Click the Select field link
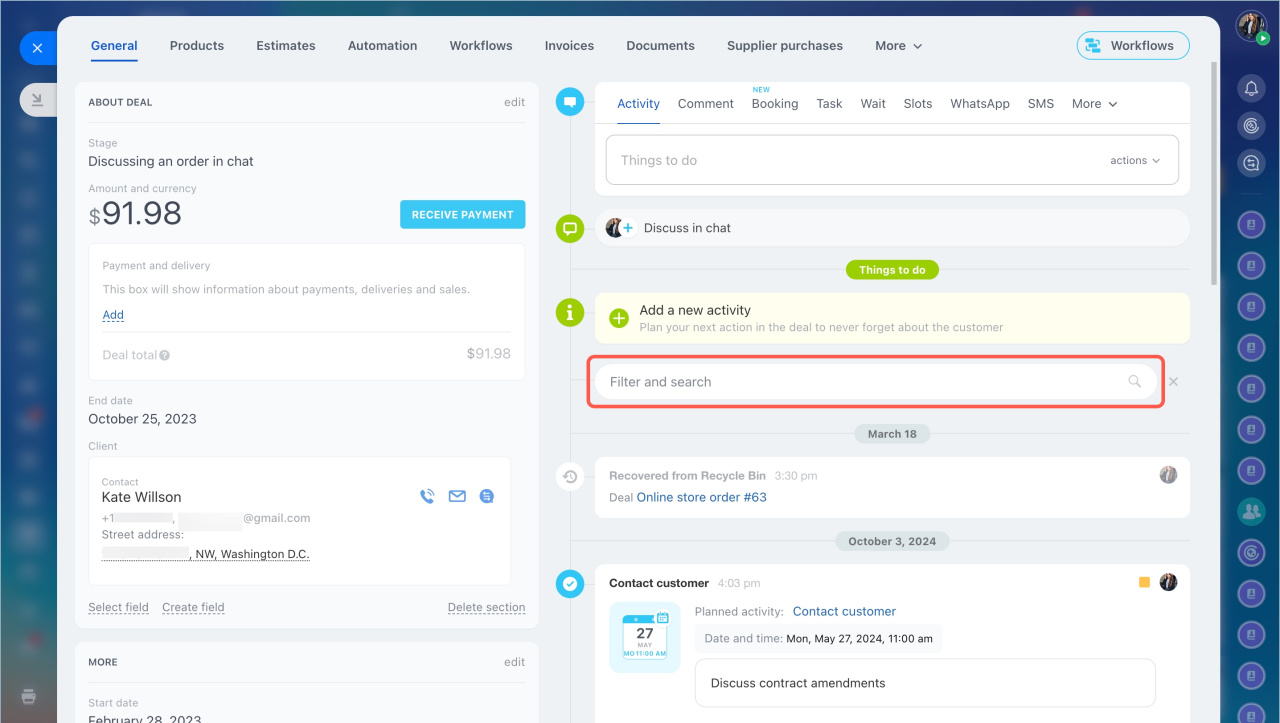Image resolution: width=1280 pixels, height=723 pixels. coord(118,607)
